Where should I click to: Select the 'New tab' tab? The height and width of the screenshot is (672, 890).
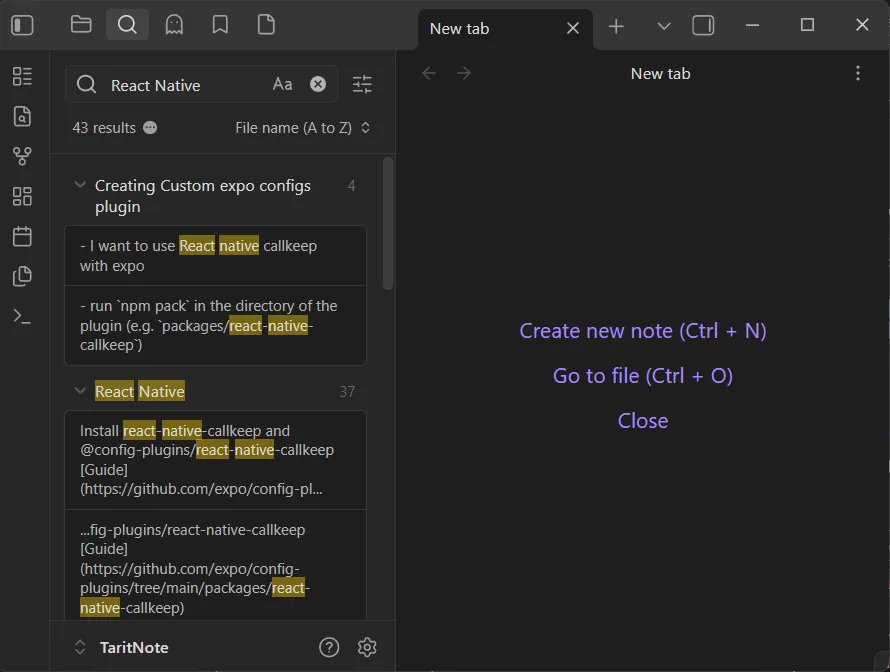(x=490, y=28)
